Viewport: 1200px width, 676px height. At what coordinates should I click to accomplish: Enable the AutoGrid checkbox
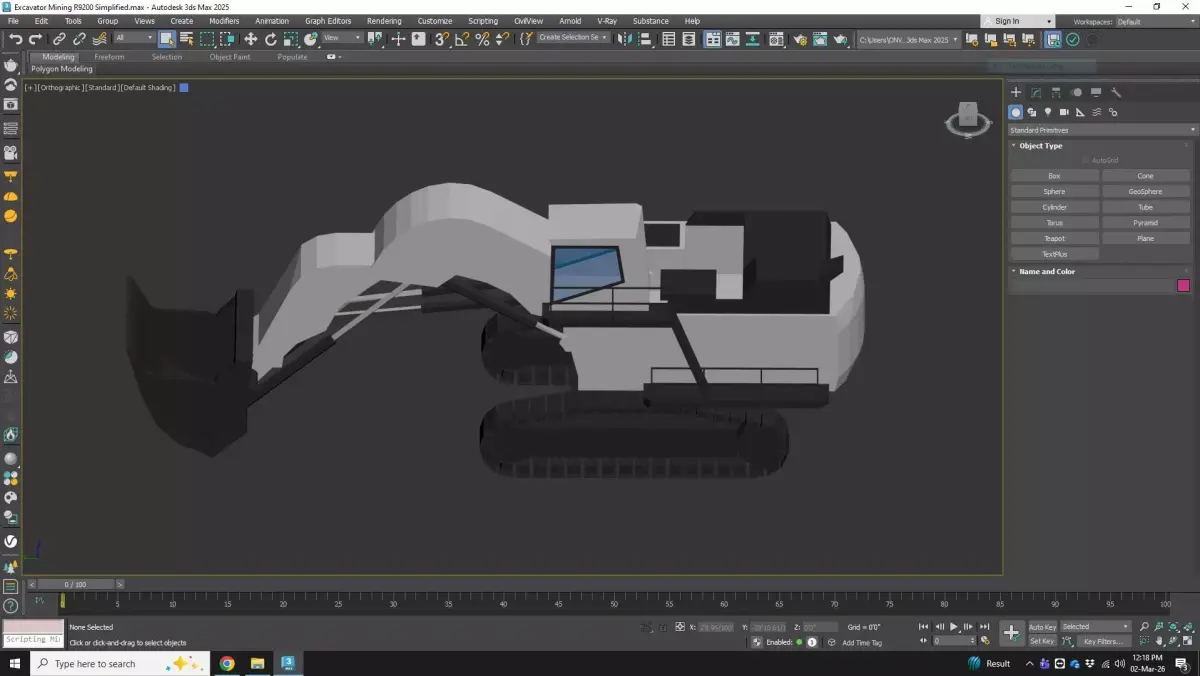(1086, 160)
